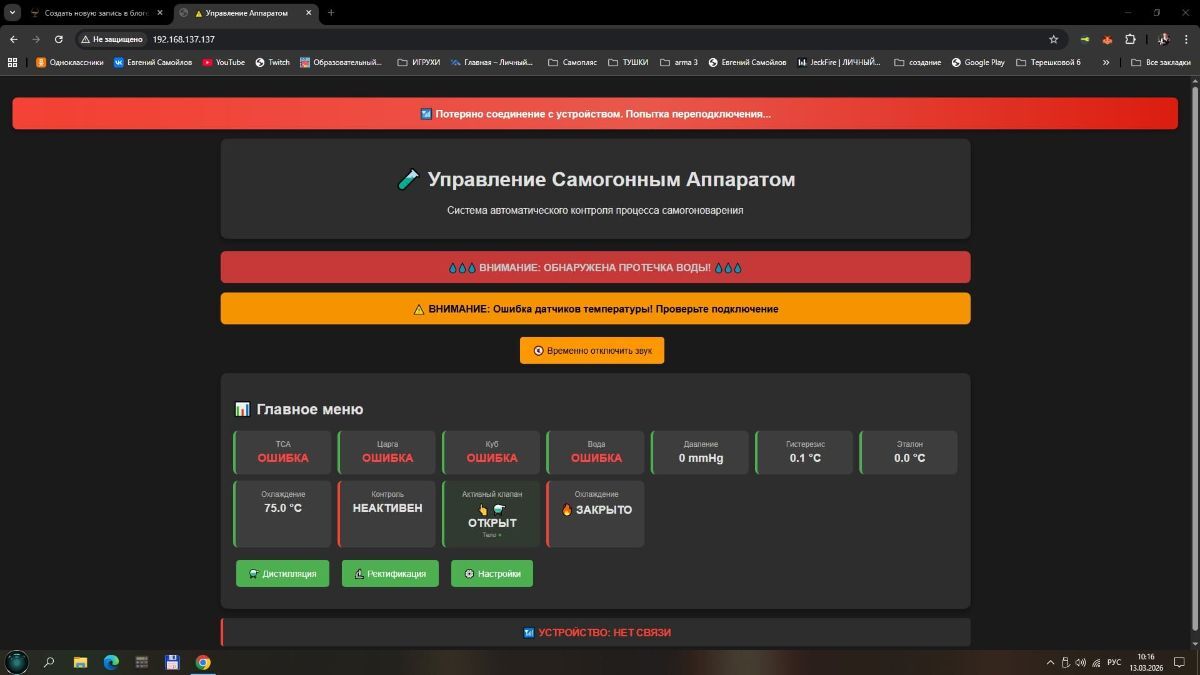Launch Microsoft Edge from taskbar
The image size is (1200, 675).
tap(111, 662)
